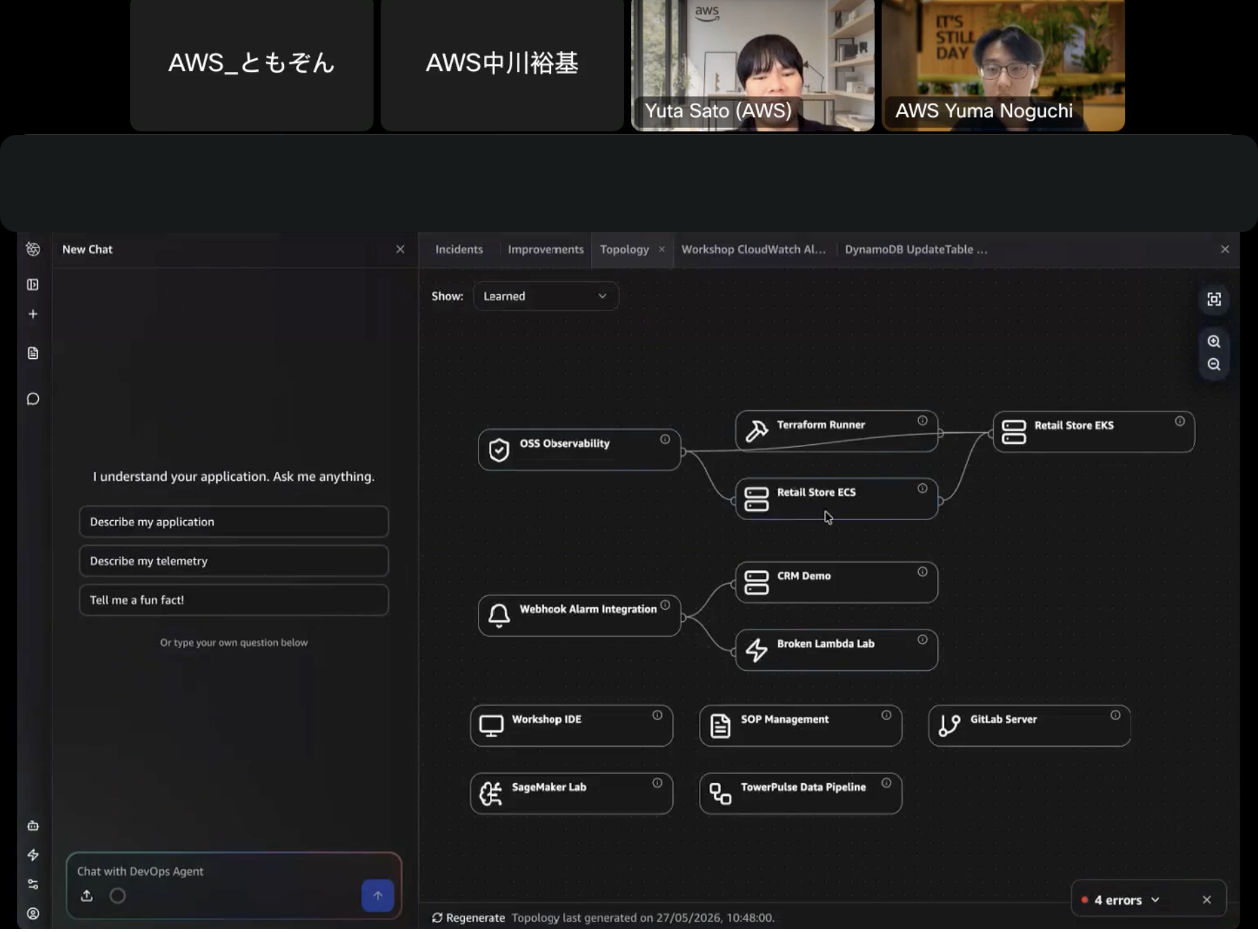The image size is (1258, 932).
Task: Close the New Chat panel
Action: click(x=400, y=250)
